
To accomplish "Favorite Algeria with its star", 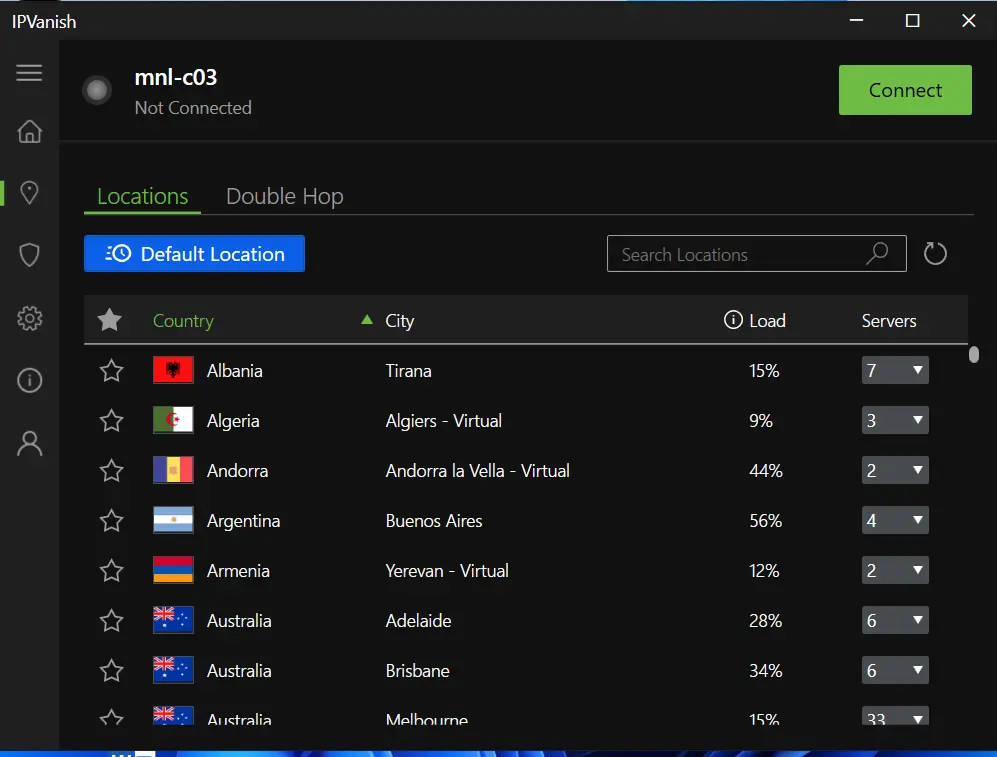I will 111,421.
